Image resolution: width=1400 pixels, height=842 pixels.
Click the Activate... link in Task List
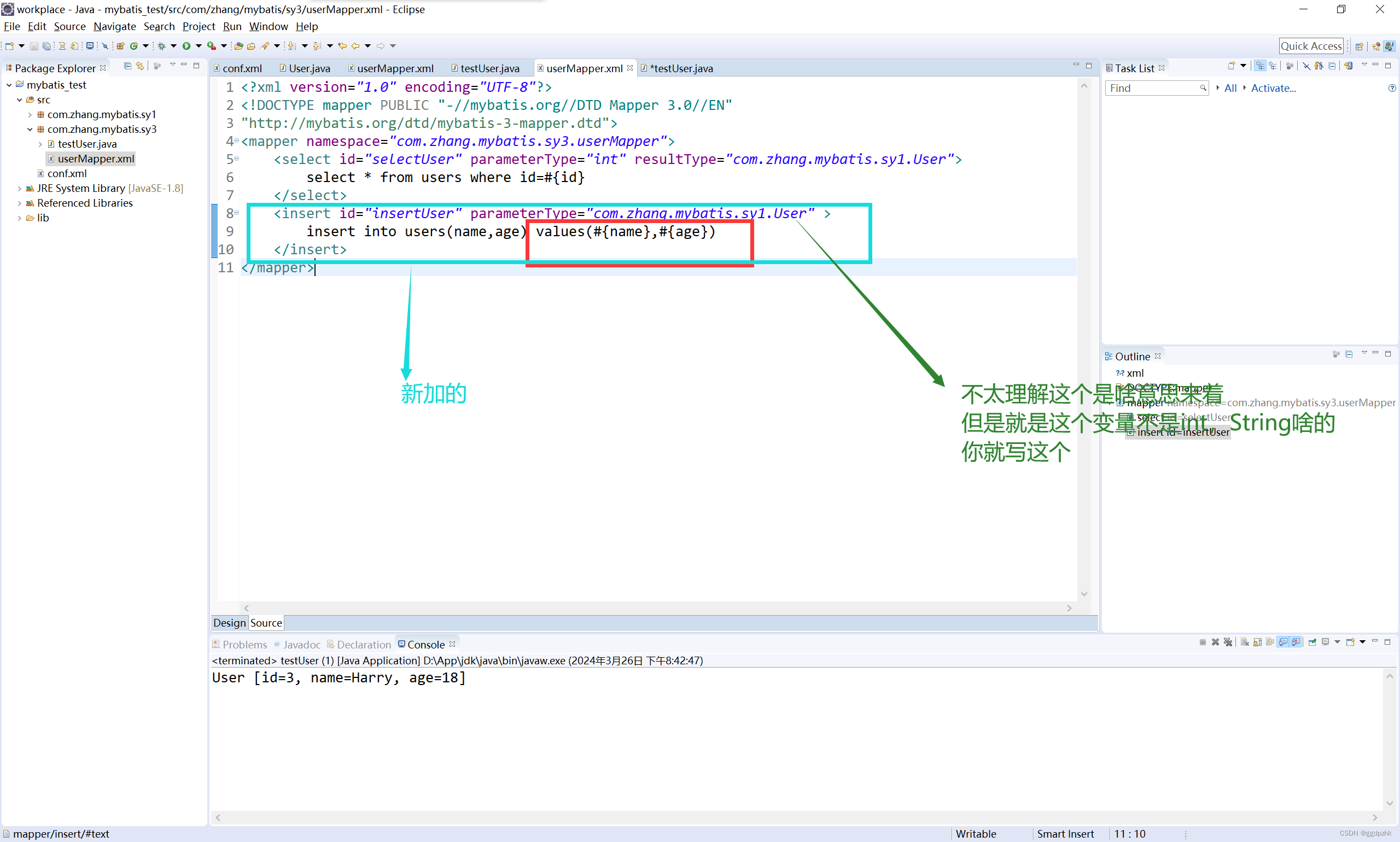[x=1273, y=88]
